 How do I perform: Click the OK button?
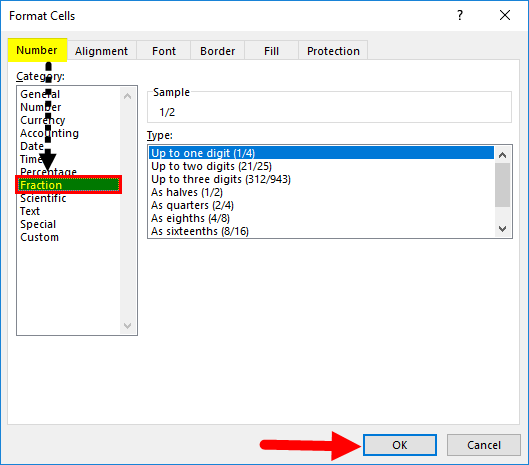400,445
